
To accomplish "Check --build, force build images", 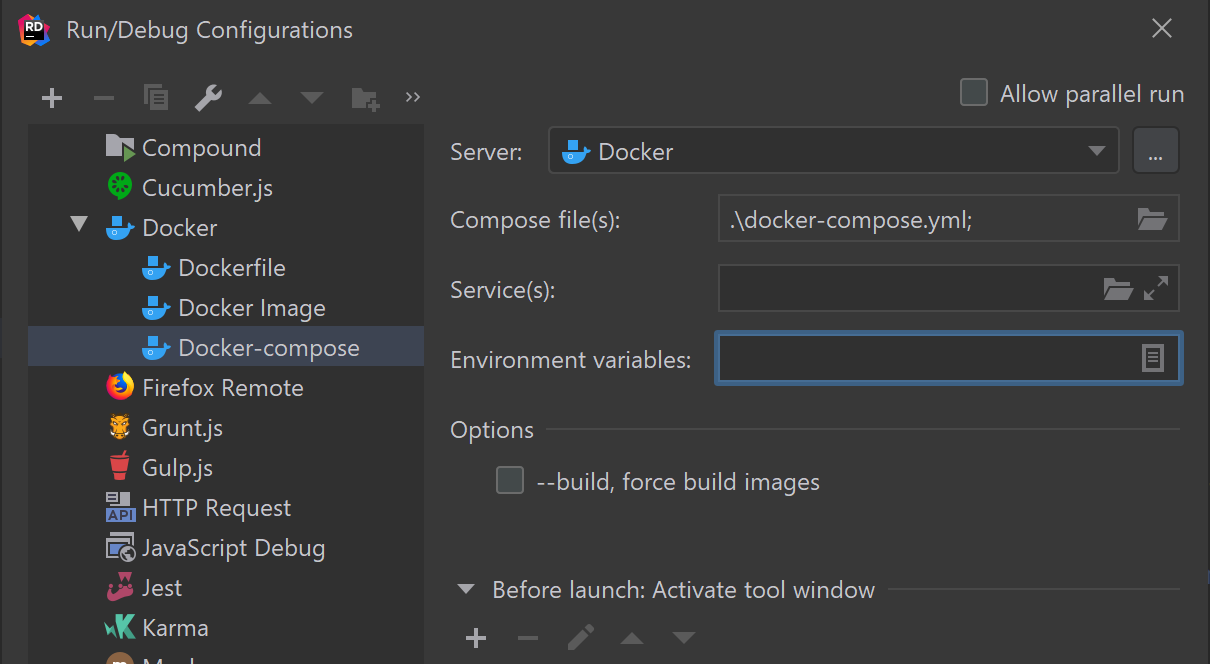I will 510,480.
